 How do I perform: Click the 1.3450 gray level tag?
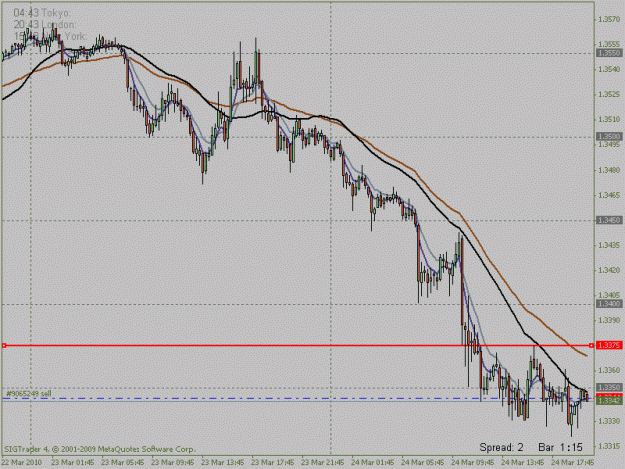click(x=609, y=220)
